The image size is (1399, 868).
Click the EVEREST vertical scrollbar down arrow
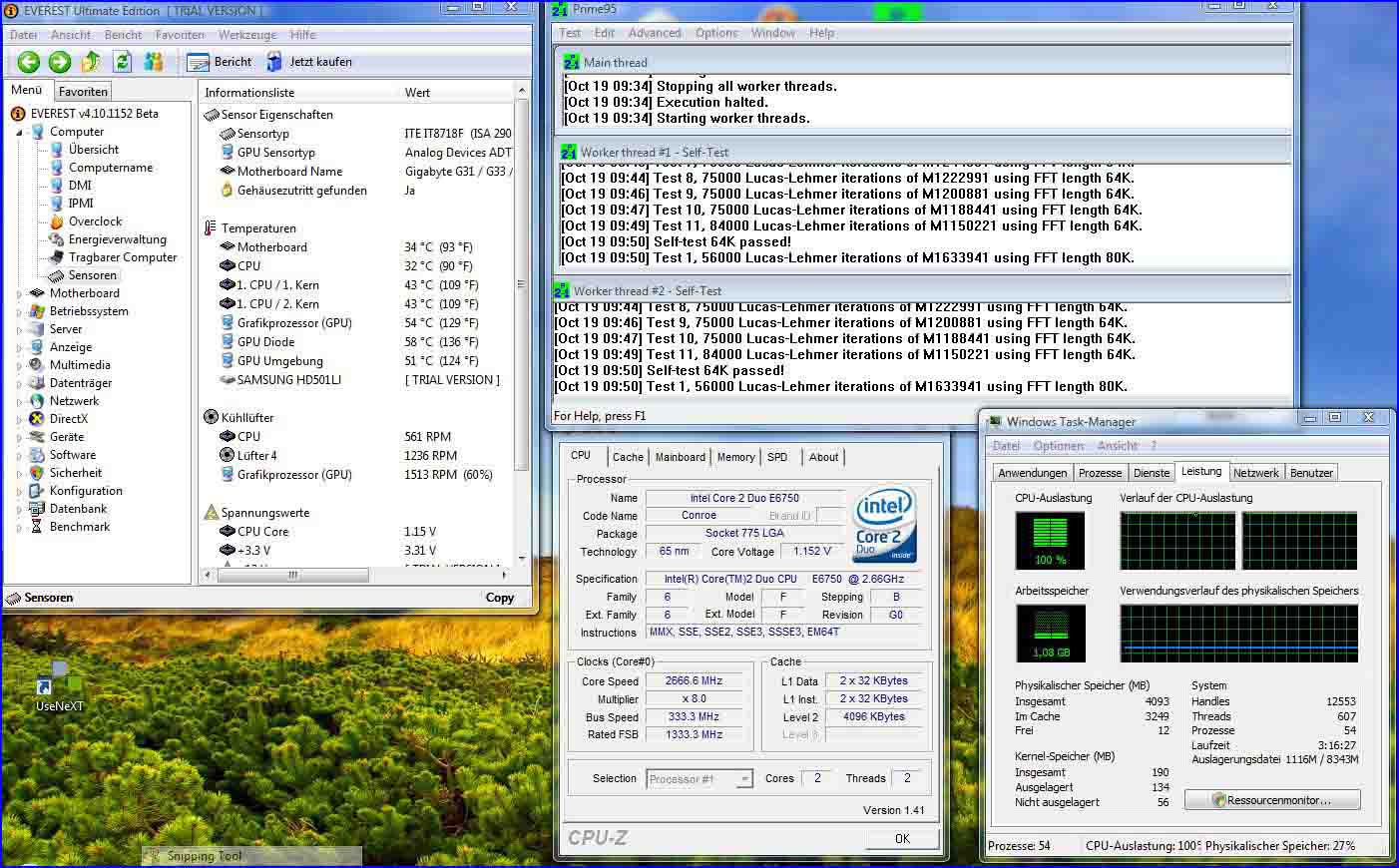521,559
